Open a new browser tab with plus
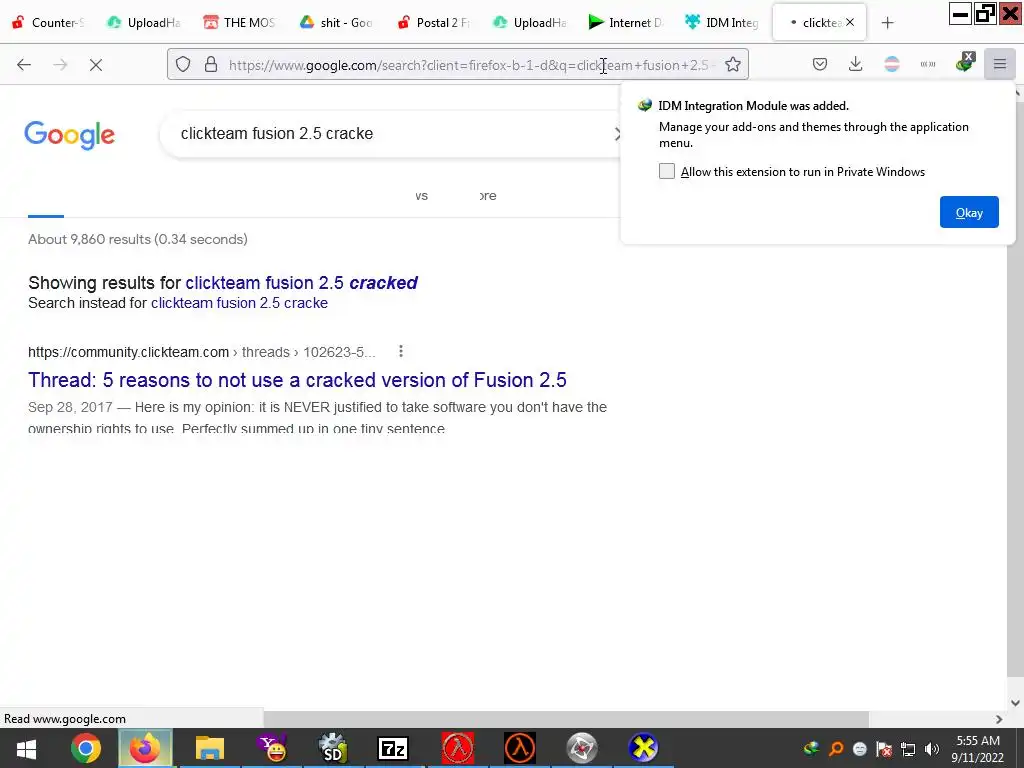The height and width of the screenshot is (768, 1024). [x=888, y=23]
